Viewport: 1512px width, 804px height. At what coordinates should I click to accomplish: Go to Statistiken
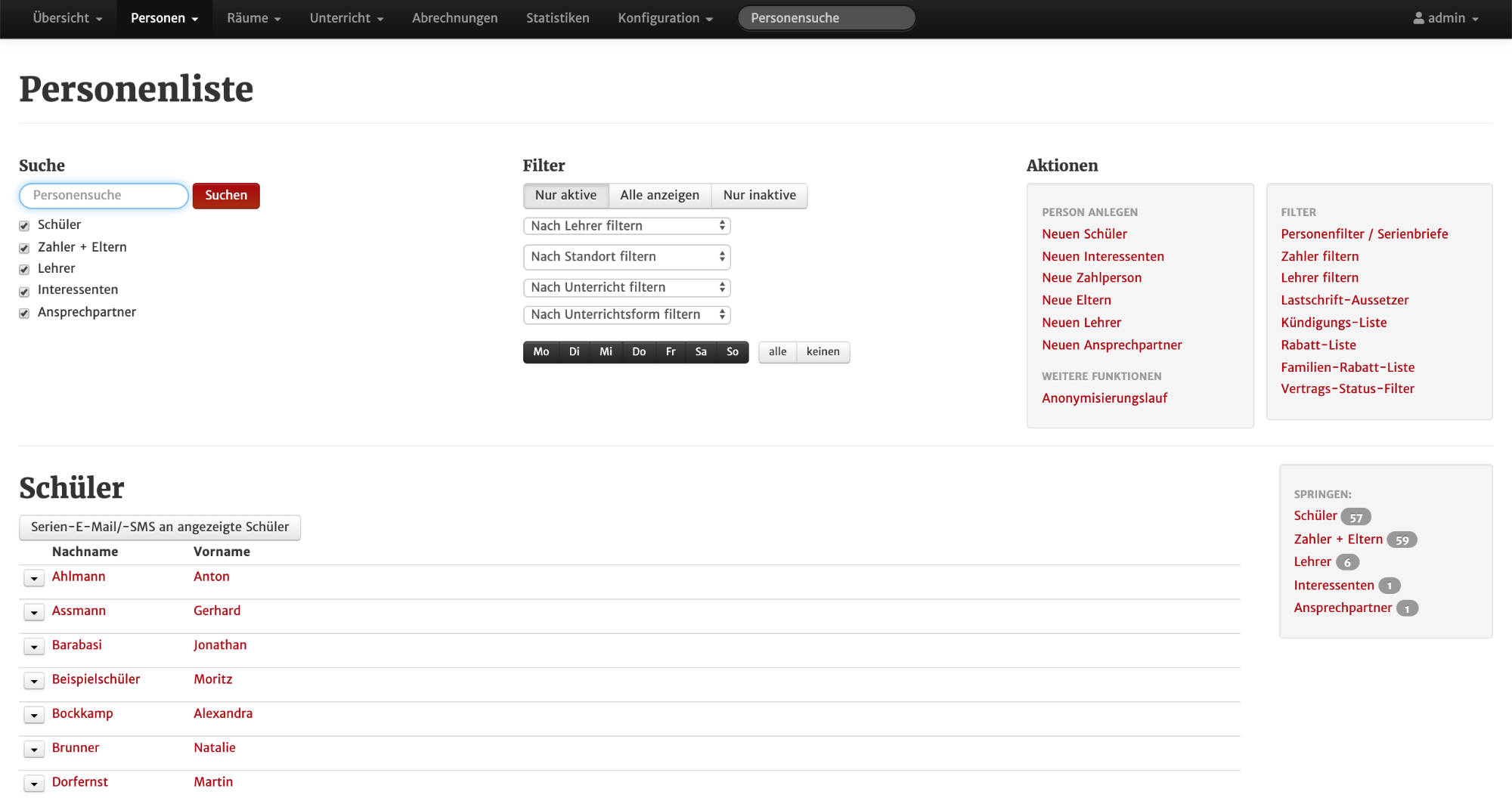(x=558, y=18)
